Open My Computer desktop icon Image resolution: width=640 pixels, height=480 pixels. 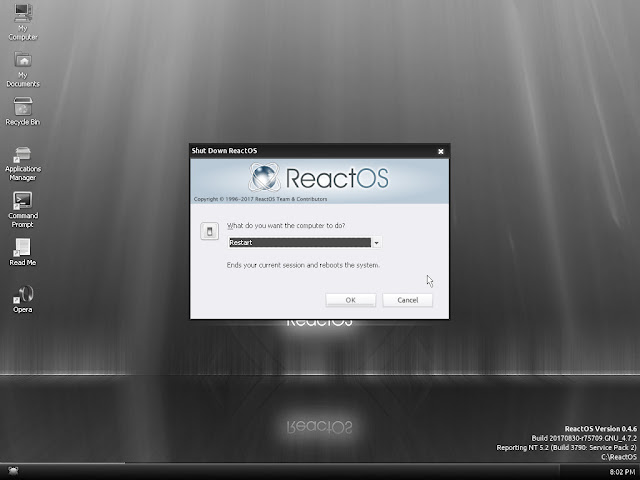tap(23, 21)
